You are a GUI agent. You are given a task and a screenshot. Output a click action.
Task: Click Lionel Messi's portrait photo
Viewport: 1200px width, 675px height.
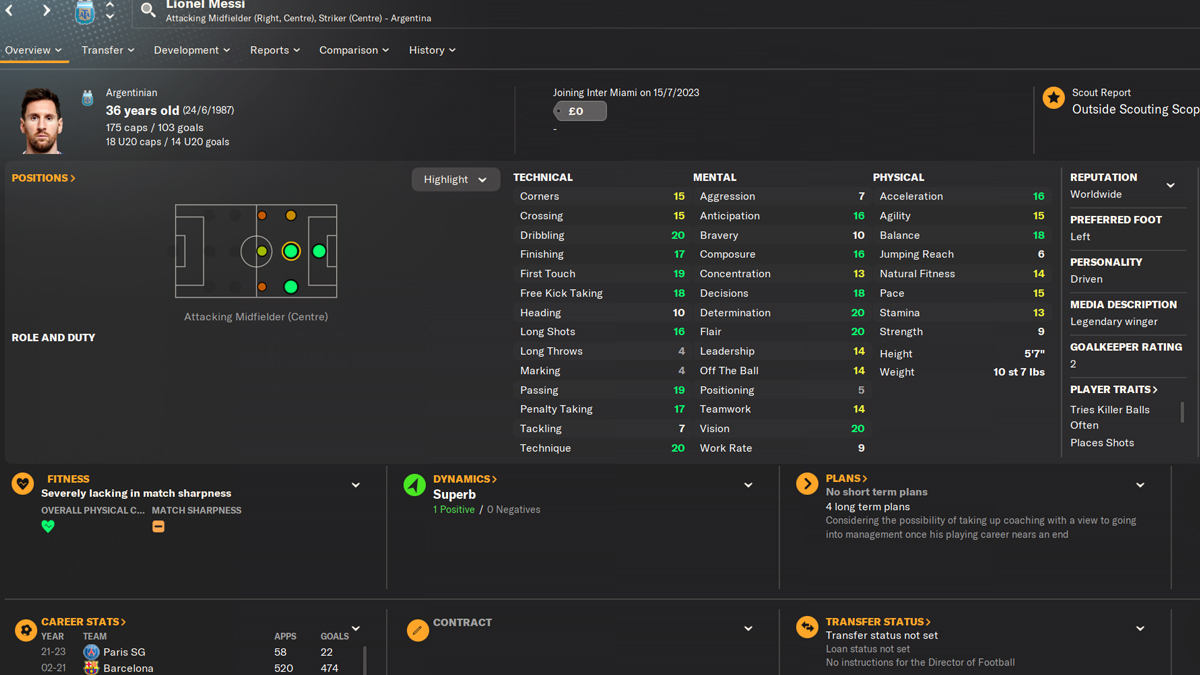click(41, 121)
